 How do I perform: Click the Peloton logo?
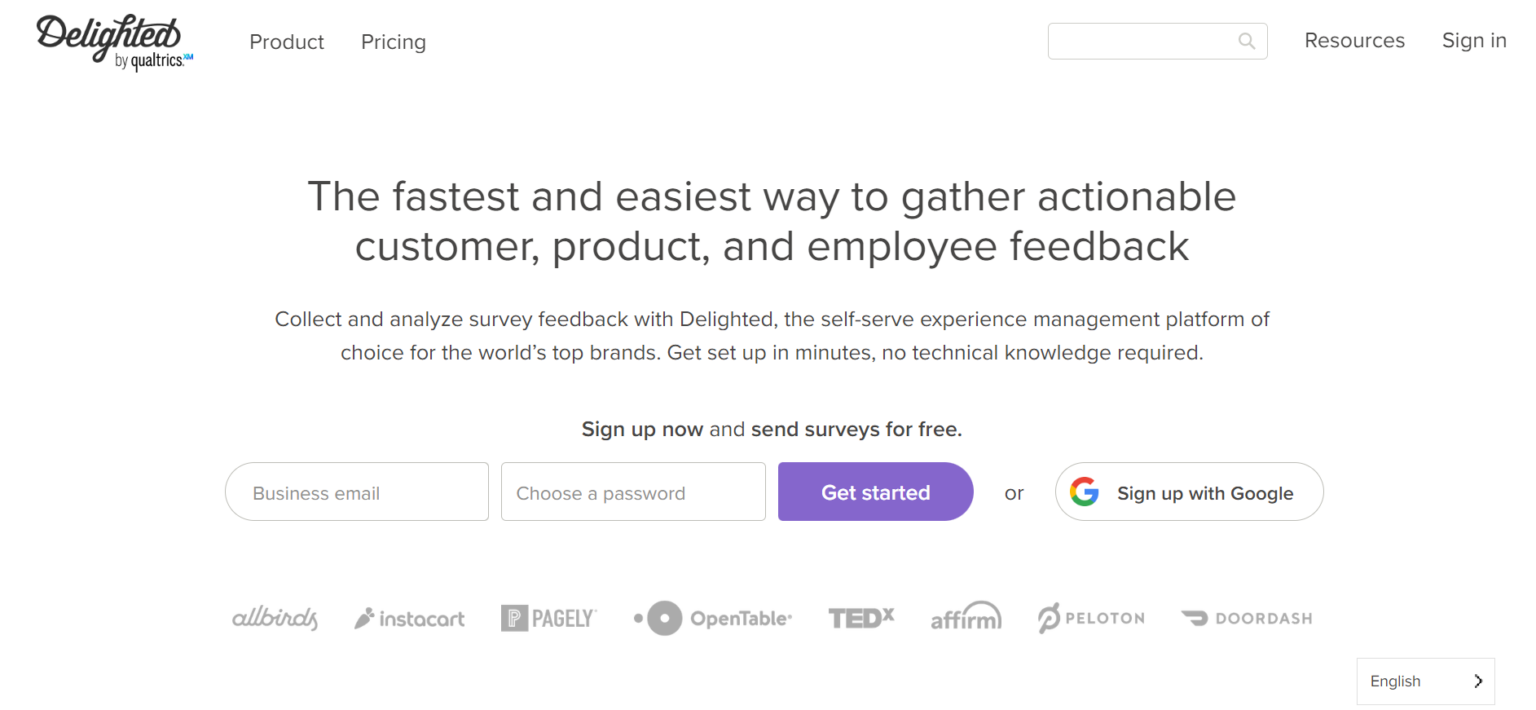tap(1090, 617)
